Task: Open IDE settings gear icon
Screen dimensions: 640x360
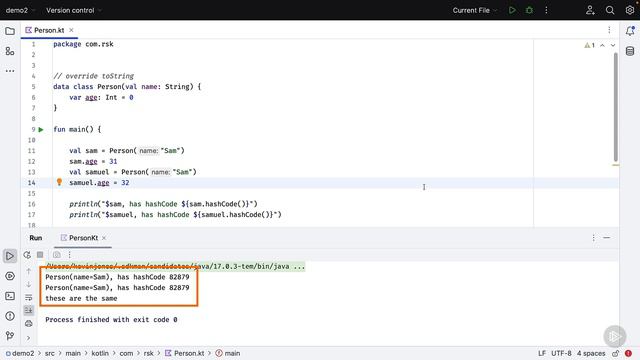Action: coord(630,10)
